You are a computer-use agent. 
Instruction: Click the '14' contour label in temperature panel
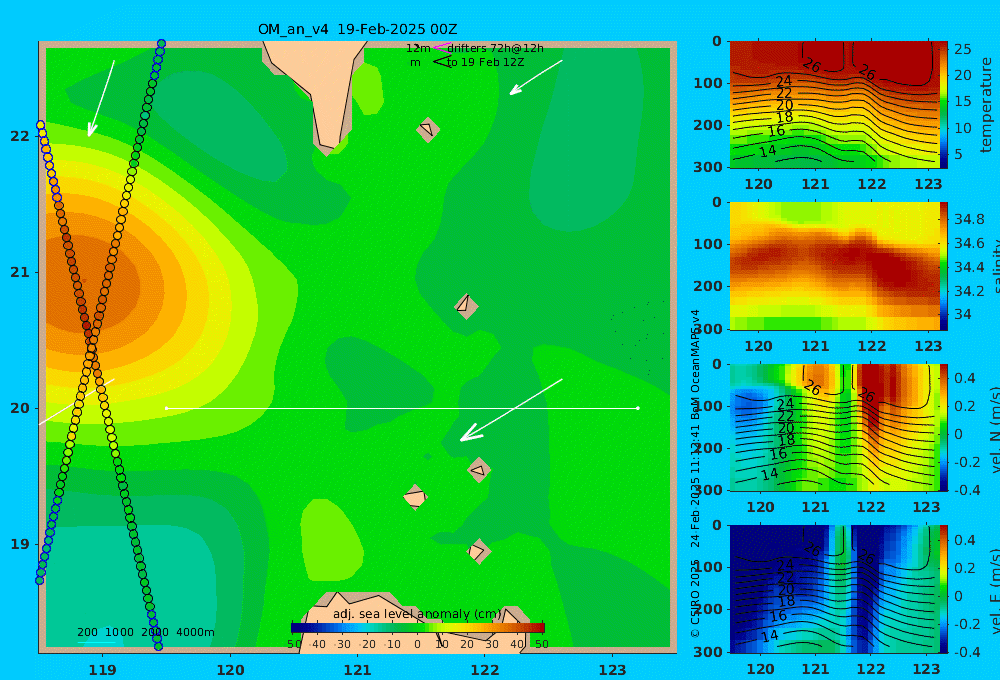click(768, 151)
